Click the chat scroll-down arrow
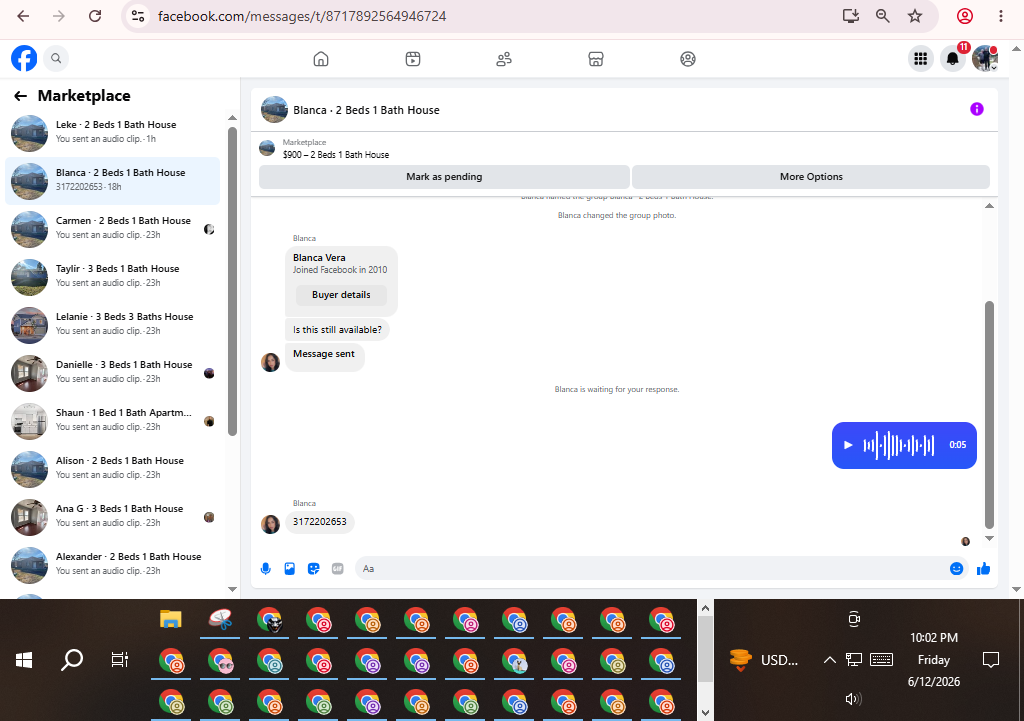Image resolution: width=1024 pixels, height=721 pixels. (x=989, y=539)
